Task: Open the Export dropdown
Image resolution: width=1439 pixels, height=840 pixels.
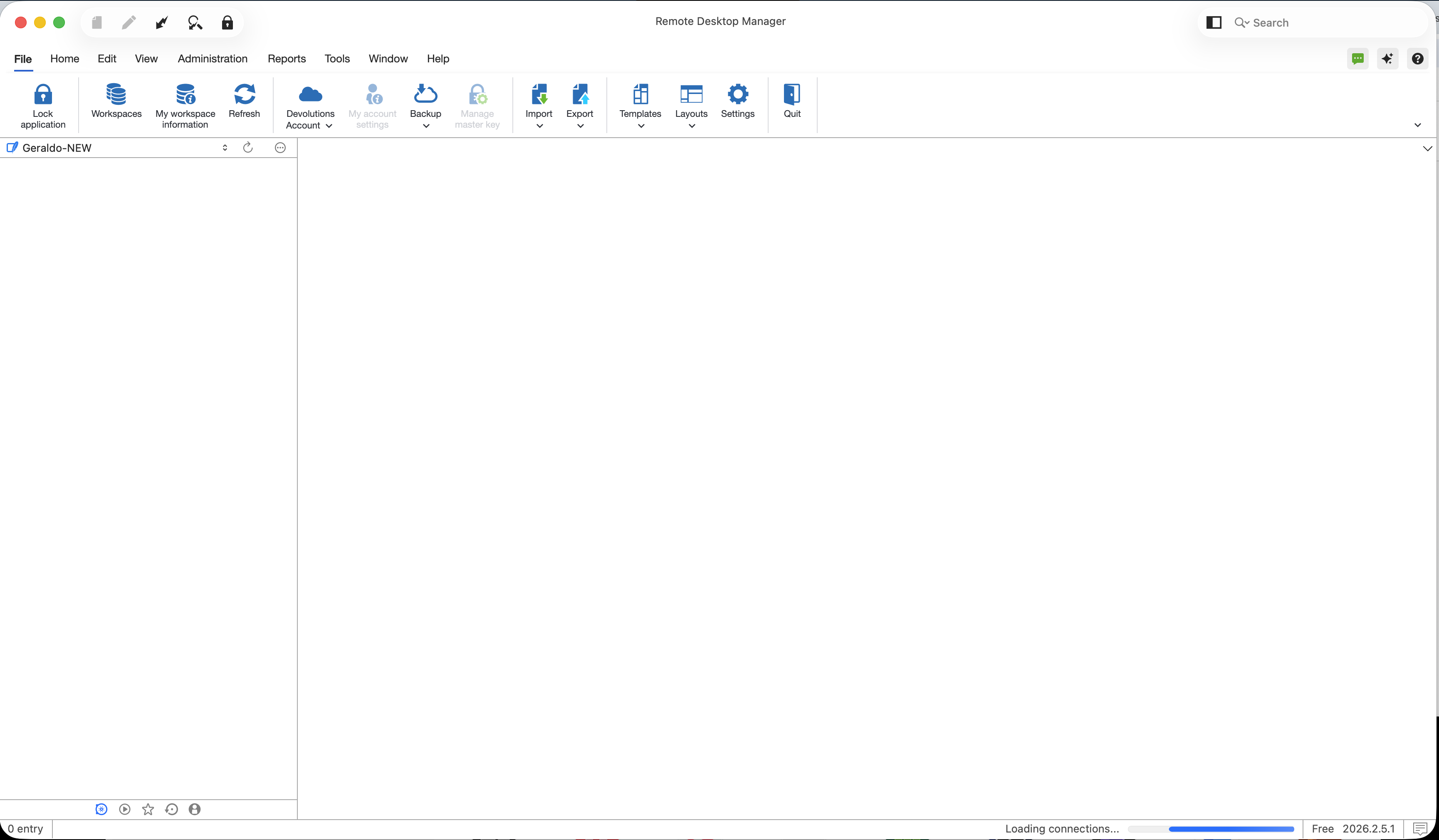Action: (580, 106)
